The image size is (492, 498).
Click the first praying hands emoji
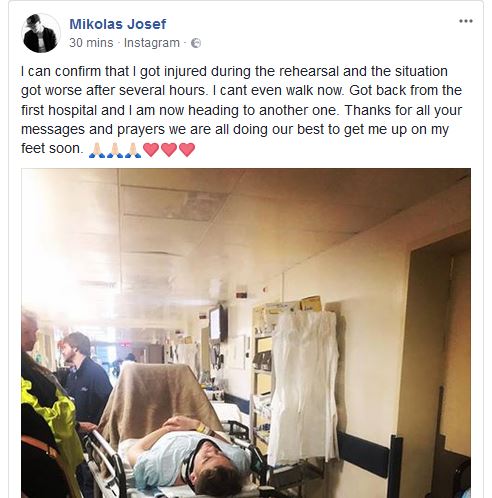coord(97,150)
